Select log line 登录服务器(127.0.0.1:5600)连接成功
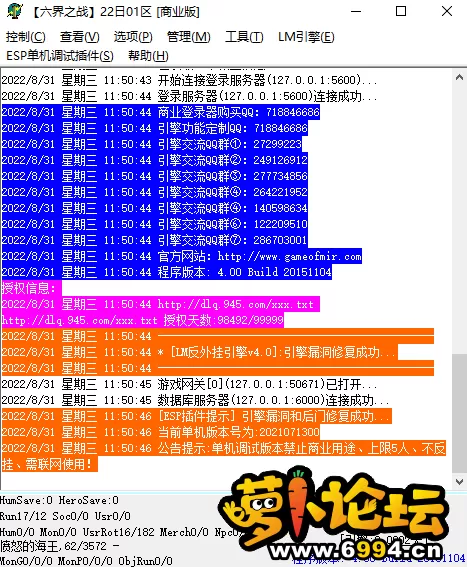Image resolution: width=467 pixels, height=567 pixels. pyautogui.click(x=190, y=96)
